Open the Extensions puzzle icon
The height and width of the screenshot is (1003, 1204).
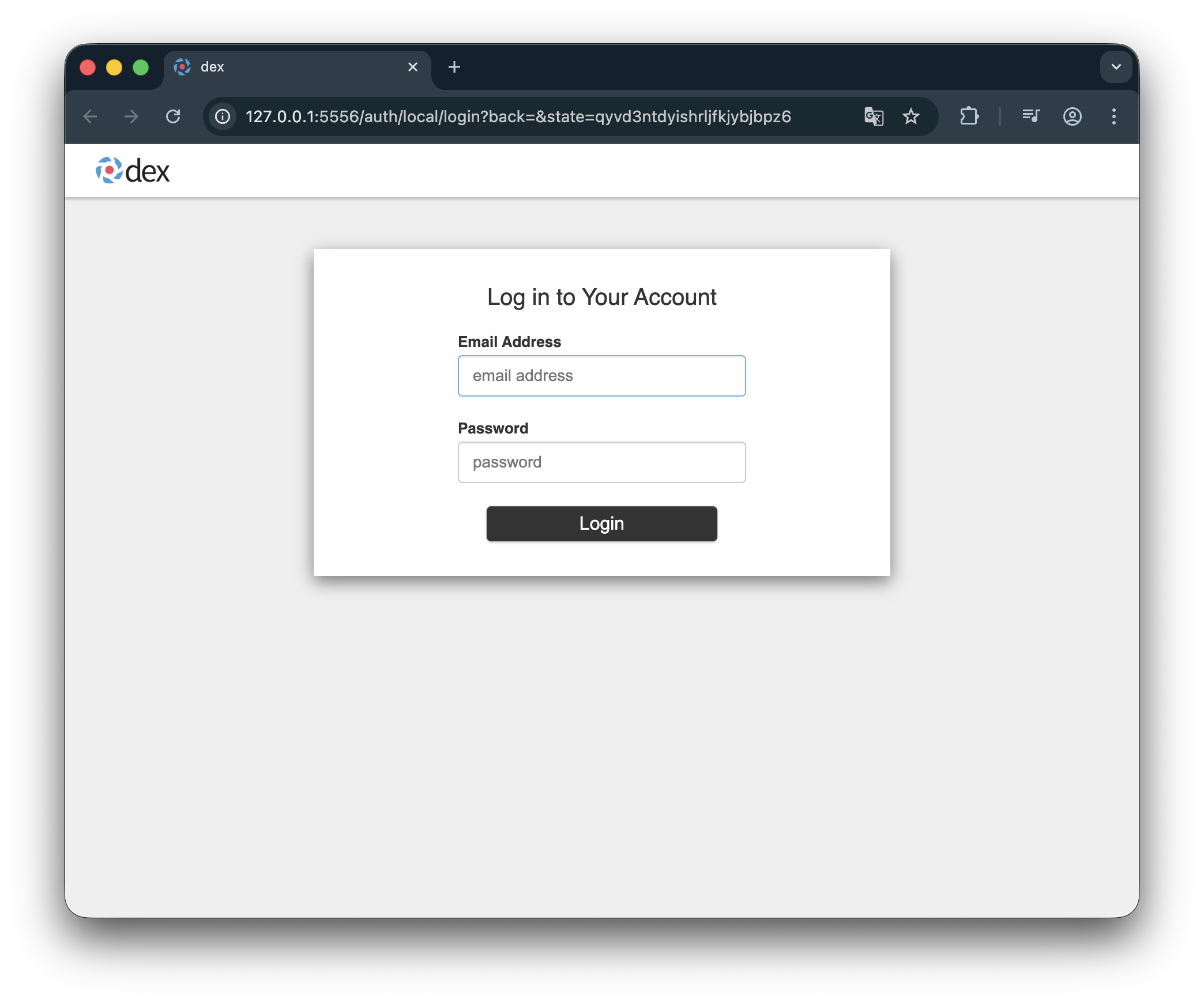pyautogui.click(x=969, y=116)
